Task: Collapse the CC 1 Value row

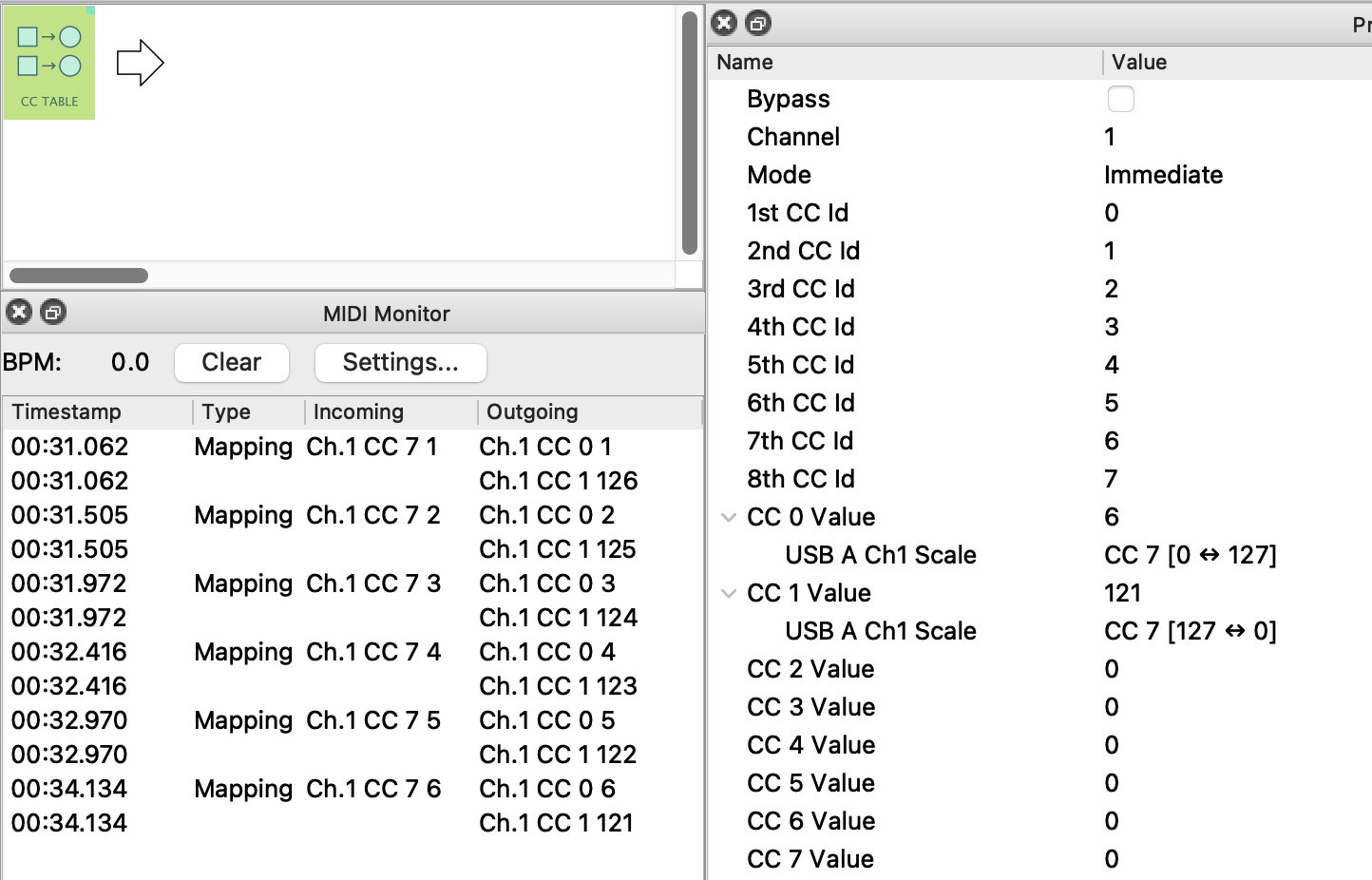Action: [729, 593]
